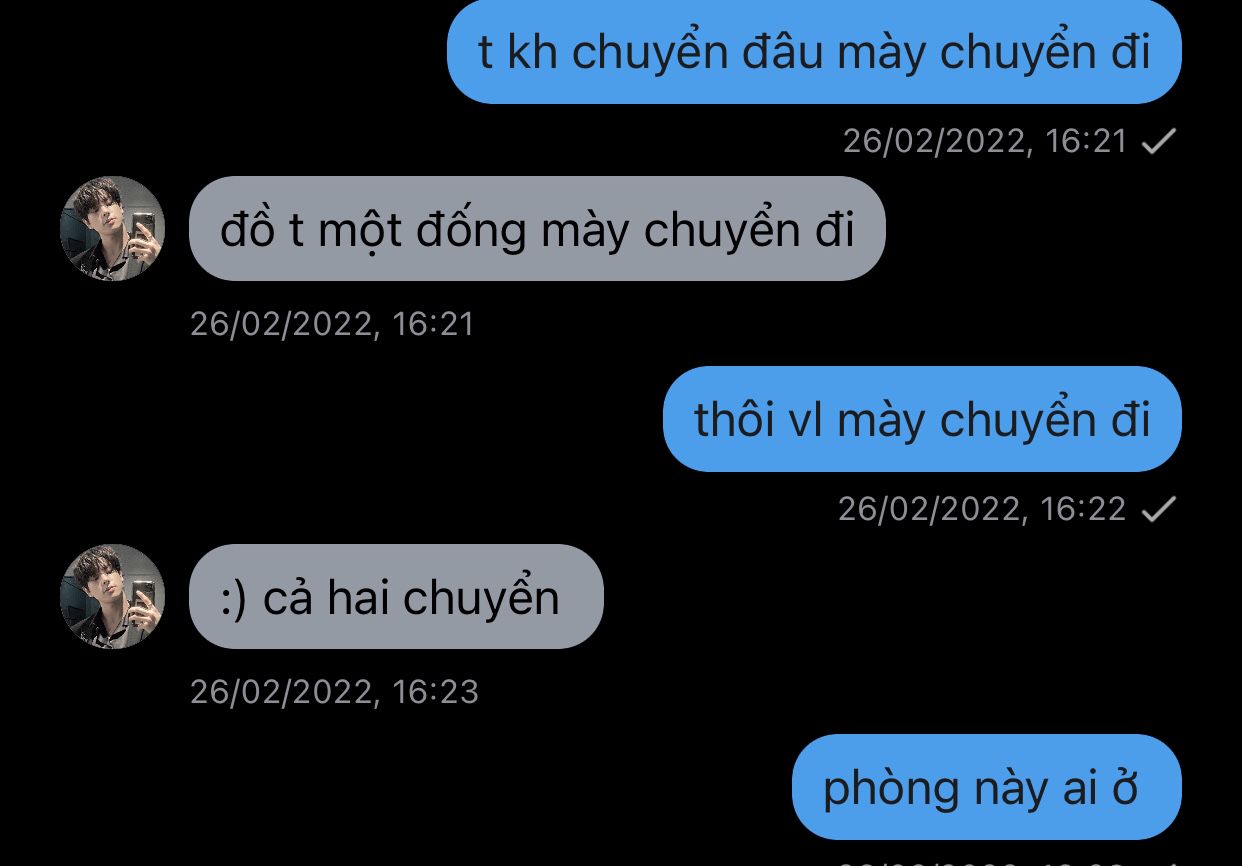
Task: Open profile photo next to ":) cả hai chuyển"
Action: click(113, 596)
